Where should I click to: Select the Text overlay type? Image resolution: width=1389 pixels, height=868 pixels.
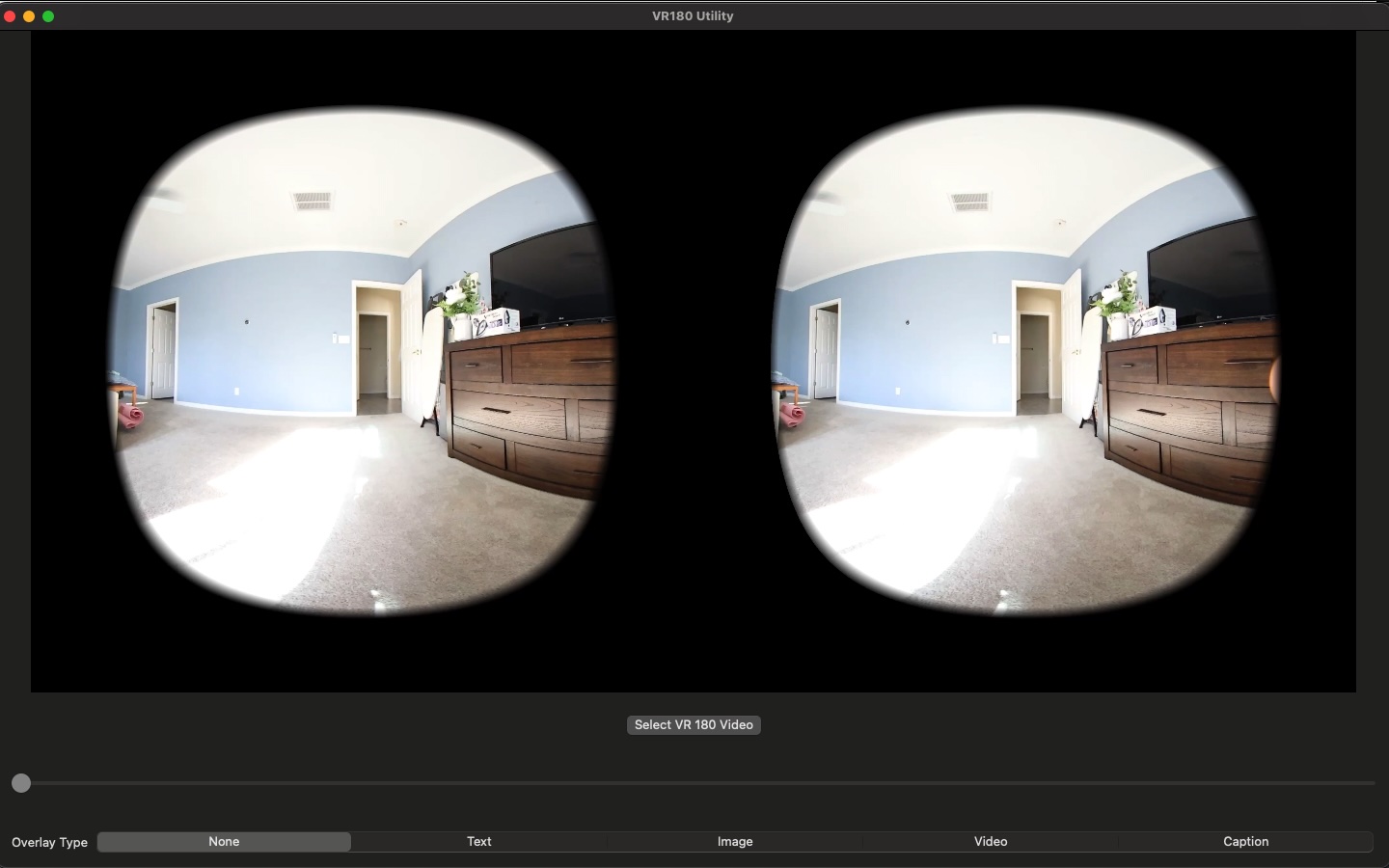[x=478, y=842]
